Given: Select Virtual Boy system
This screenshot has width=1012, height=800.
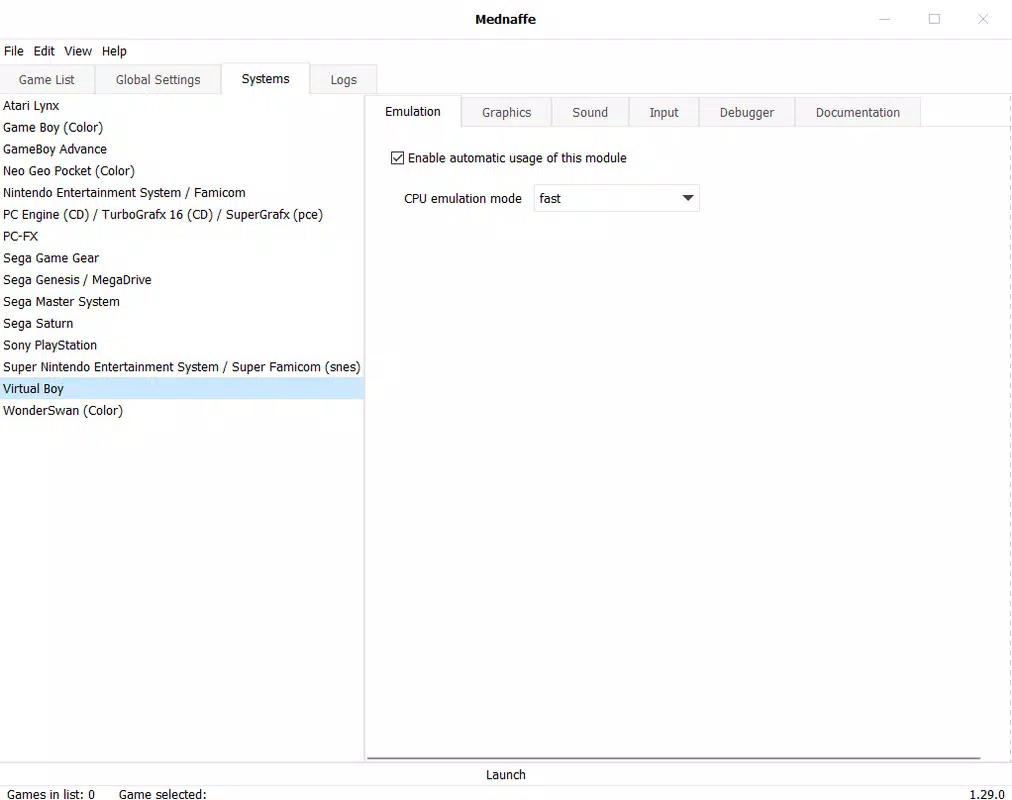Looking at the screenshot, I should click(182, 388).
